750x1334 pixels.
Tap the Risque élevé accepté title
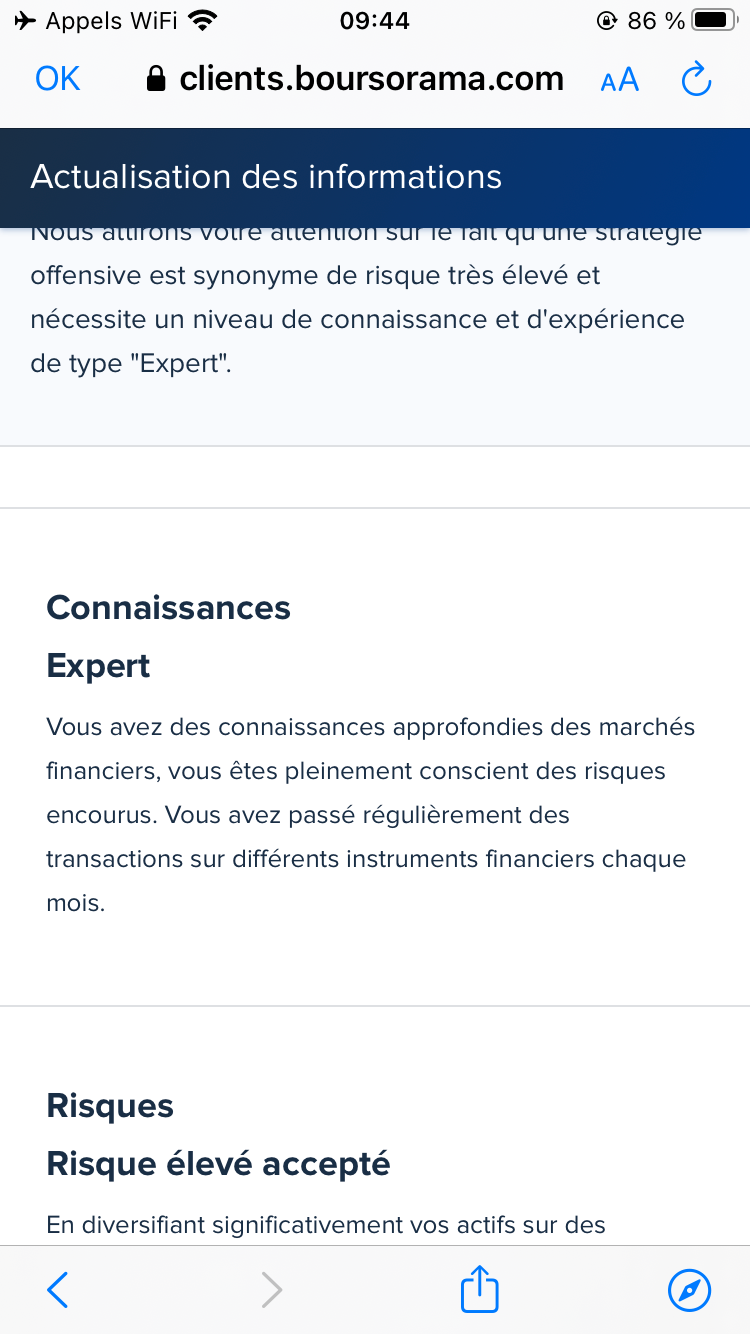click(x=218, y=1164)
